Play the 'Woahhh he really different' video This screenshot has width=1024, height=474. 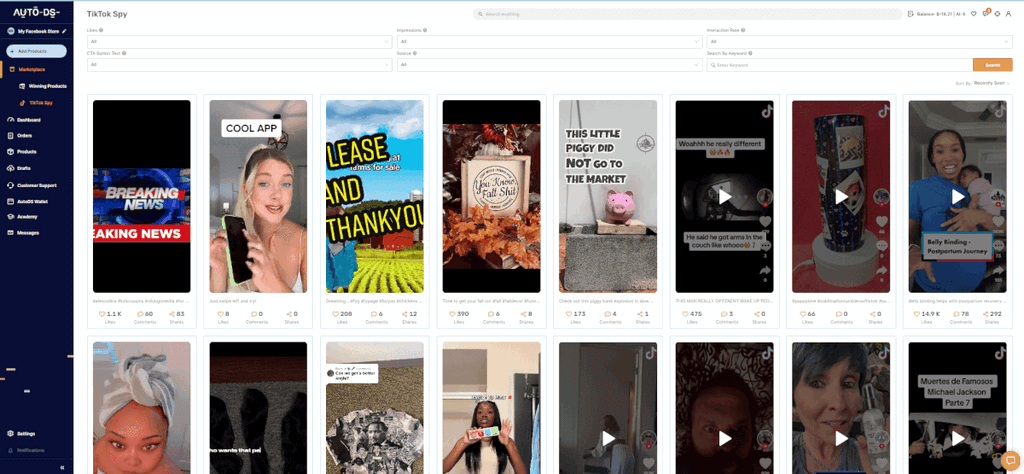(x=724, y=196)
